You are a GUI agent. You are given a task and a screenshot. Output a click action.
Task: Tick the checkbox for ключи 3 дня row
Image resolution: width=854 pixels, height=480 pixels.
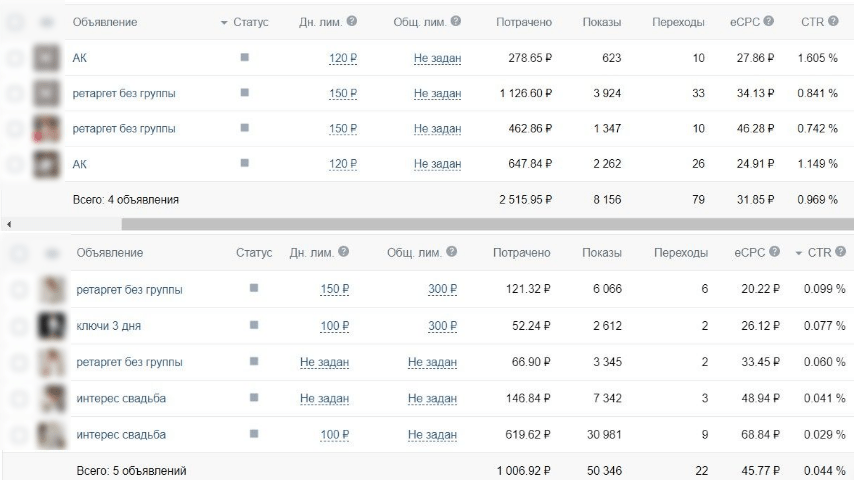tap(19, 326)
